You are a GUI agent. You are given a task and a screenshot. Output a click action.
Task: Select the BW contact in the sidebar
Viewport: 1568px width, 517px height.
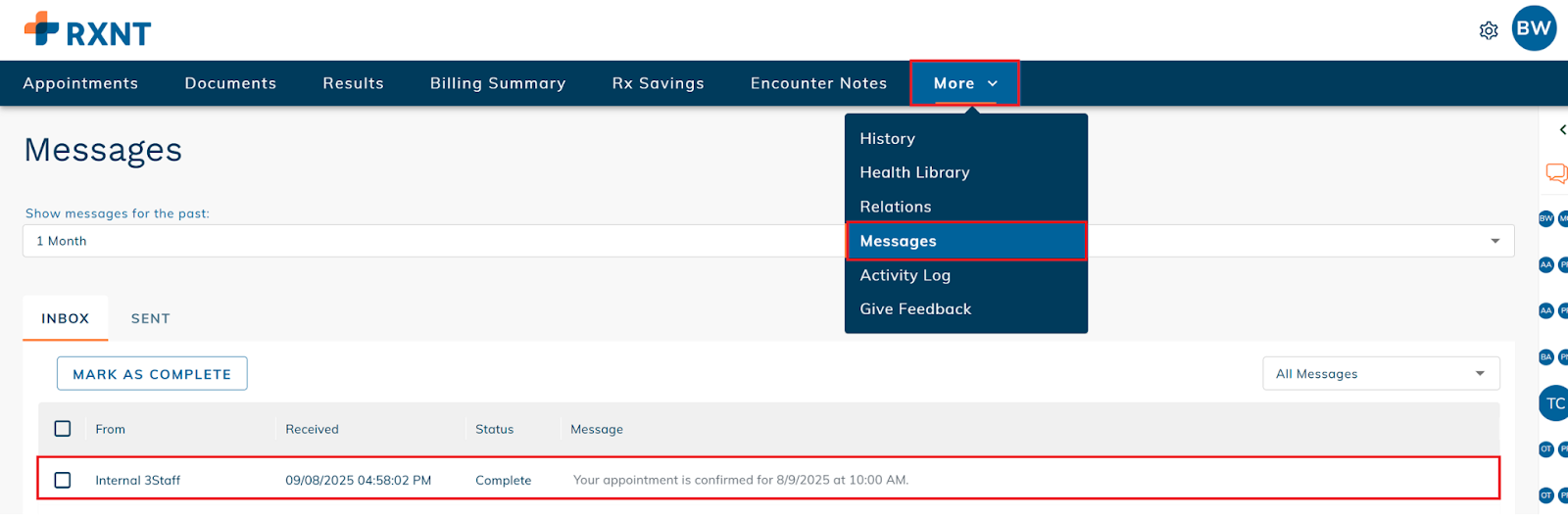coord(1546,218)
